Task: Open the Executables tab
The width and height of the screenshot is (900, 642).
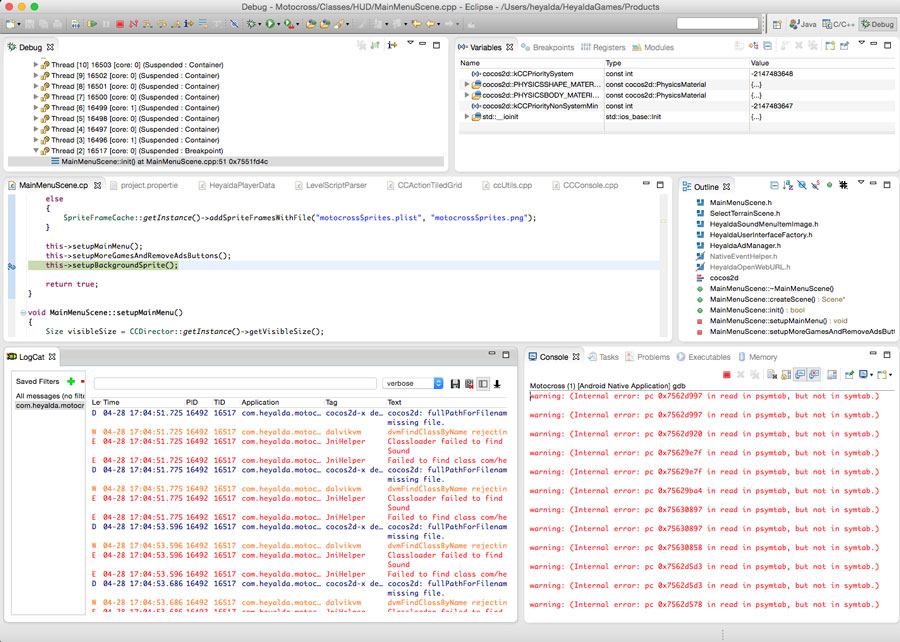Action: [x=704, y=357]
